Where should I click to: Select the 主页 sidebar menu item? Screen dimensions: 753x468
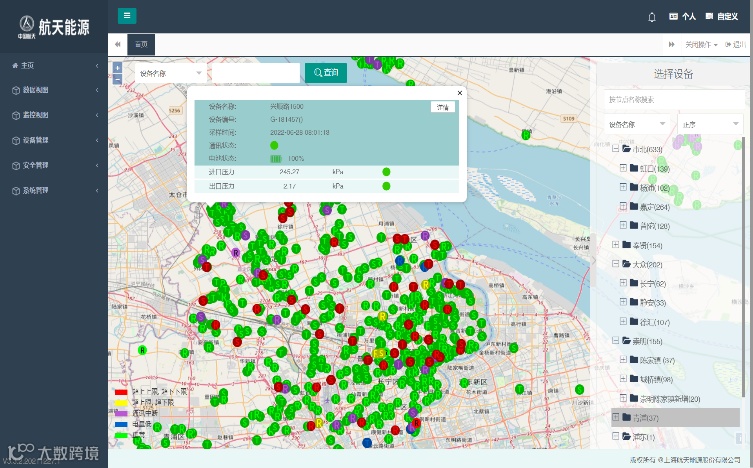click(28, 66)
